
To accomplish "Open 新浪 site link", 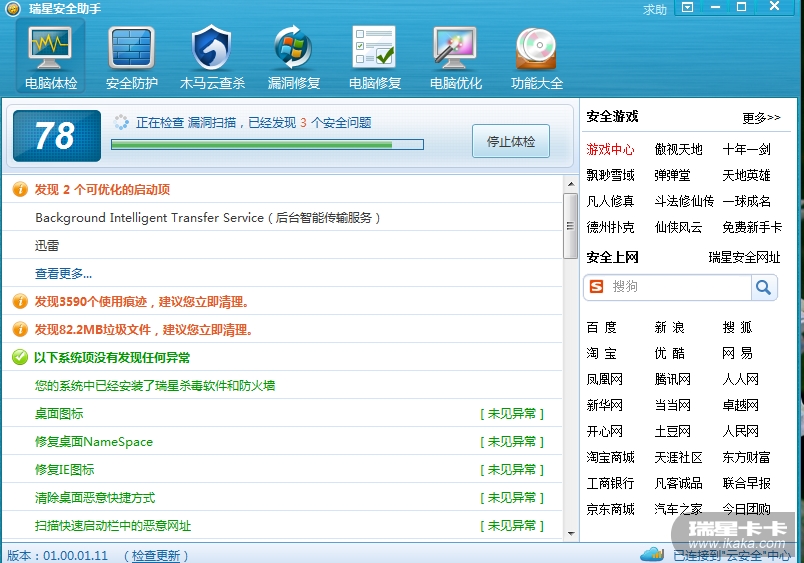I will [x=670, y=327].
